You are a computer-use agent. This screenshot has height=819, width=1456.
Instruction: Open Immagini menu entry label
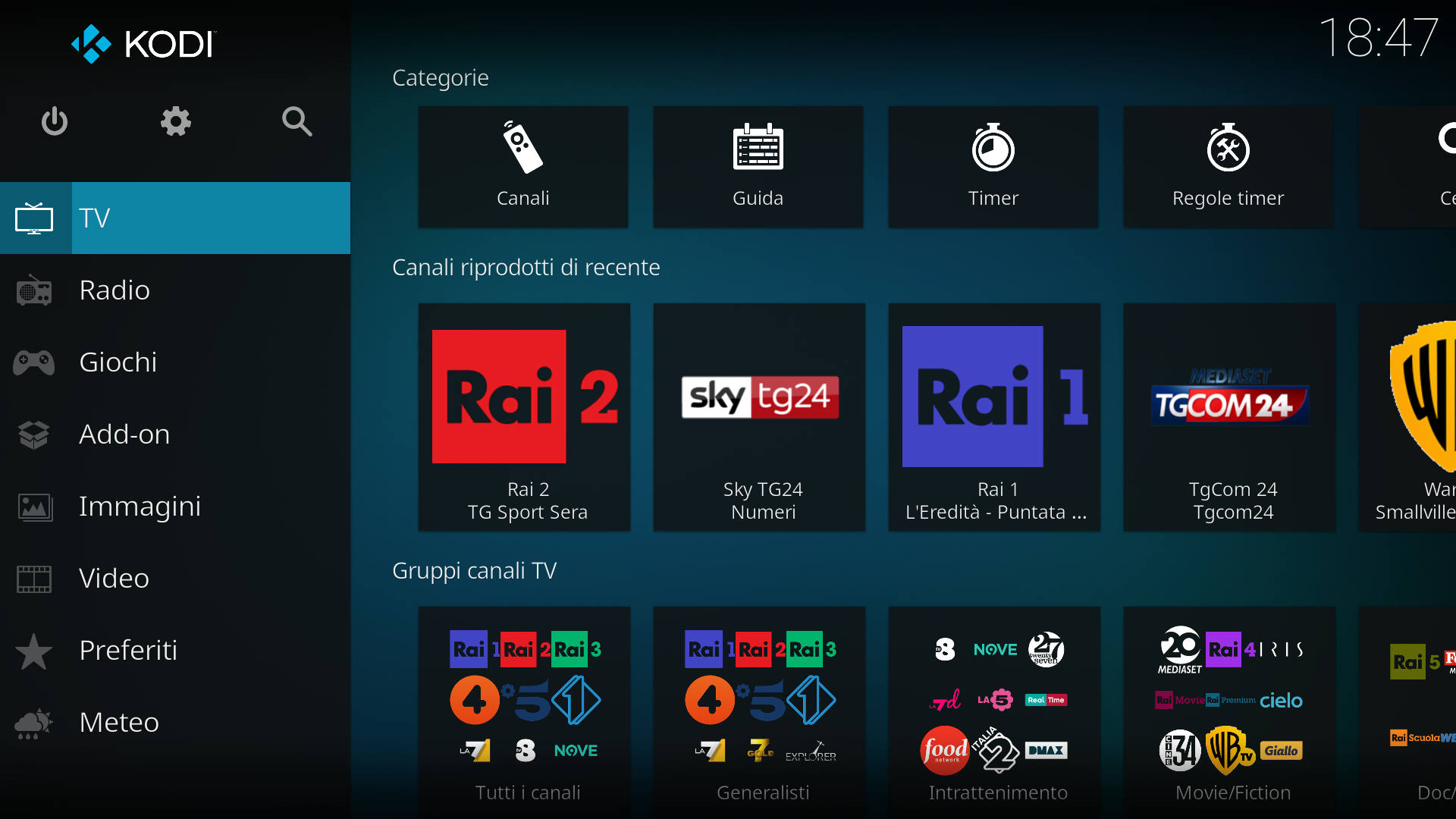tap(140, 507)
